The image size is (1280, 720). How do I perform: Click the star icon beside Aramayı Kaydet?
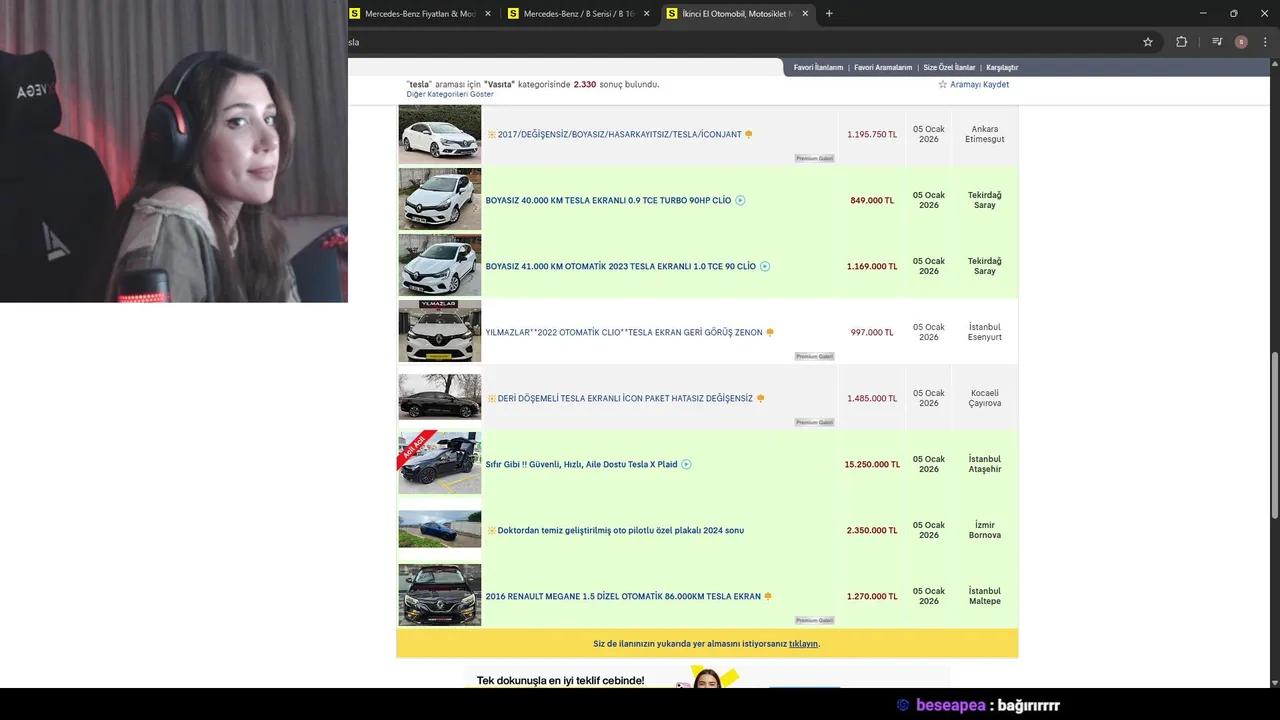(942, 85)
